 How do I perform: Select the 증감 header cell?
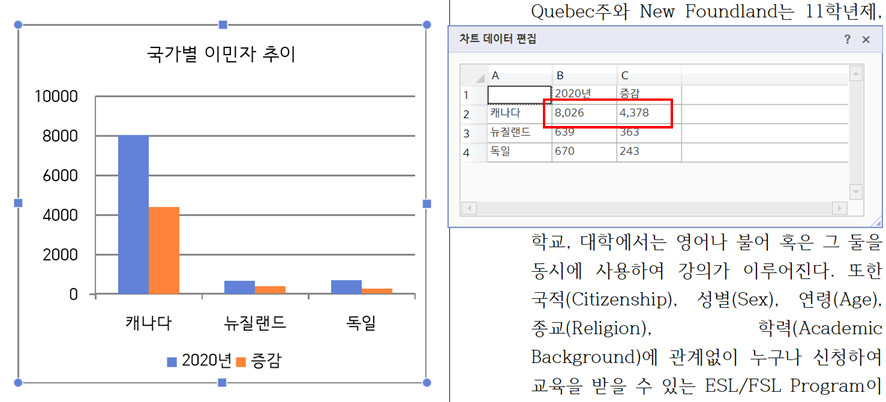pos(649,94)
